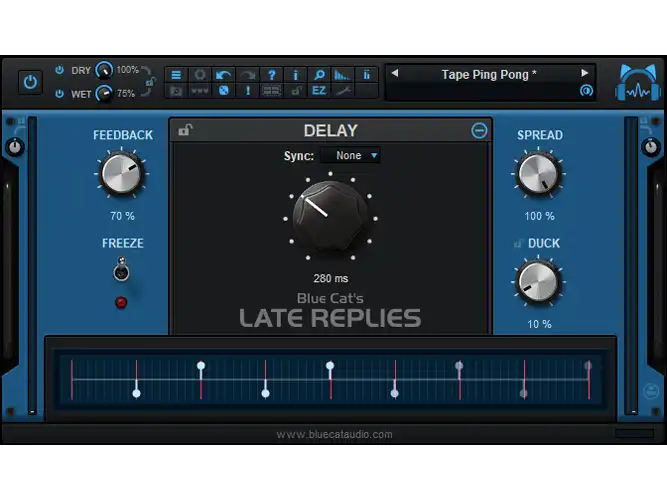
Task: Click the greyed camera snapshot icon
Action: (176, 90)
